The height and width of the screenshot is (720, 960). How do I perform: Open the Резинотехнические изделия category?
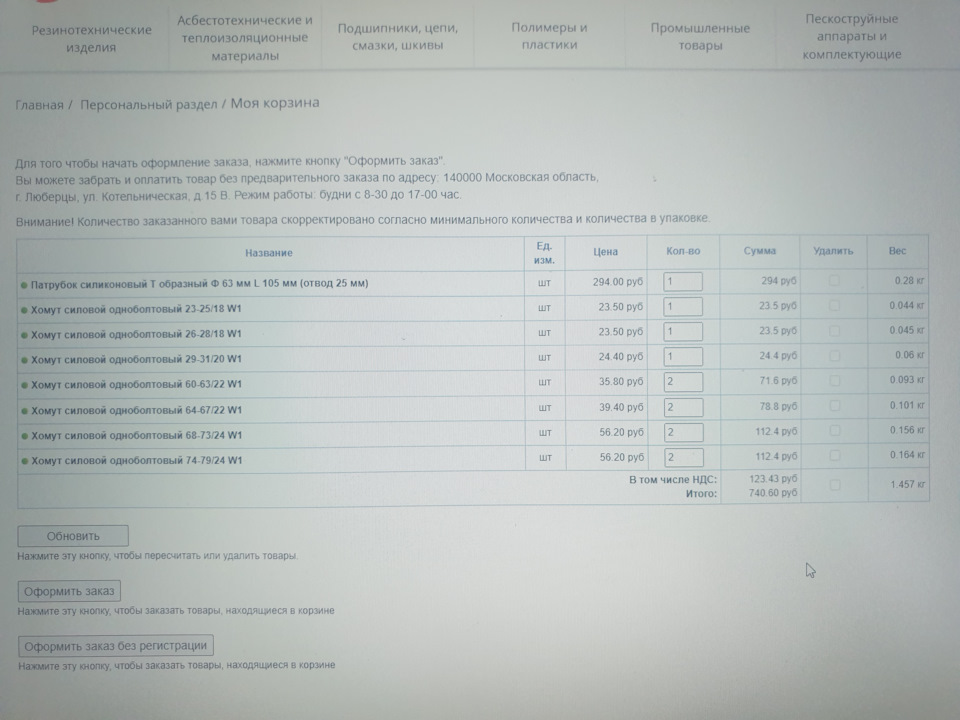(x=91, y=38)
